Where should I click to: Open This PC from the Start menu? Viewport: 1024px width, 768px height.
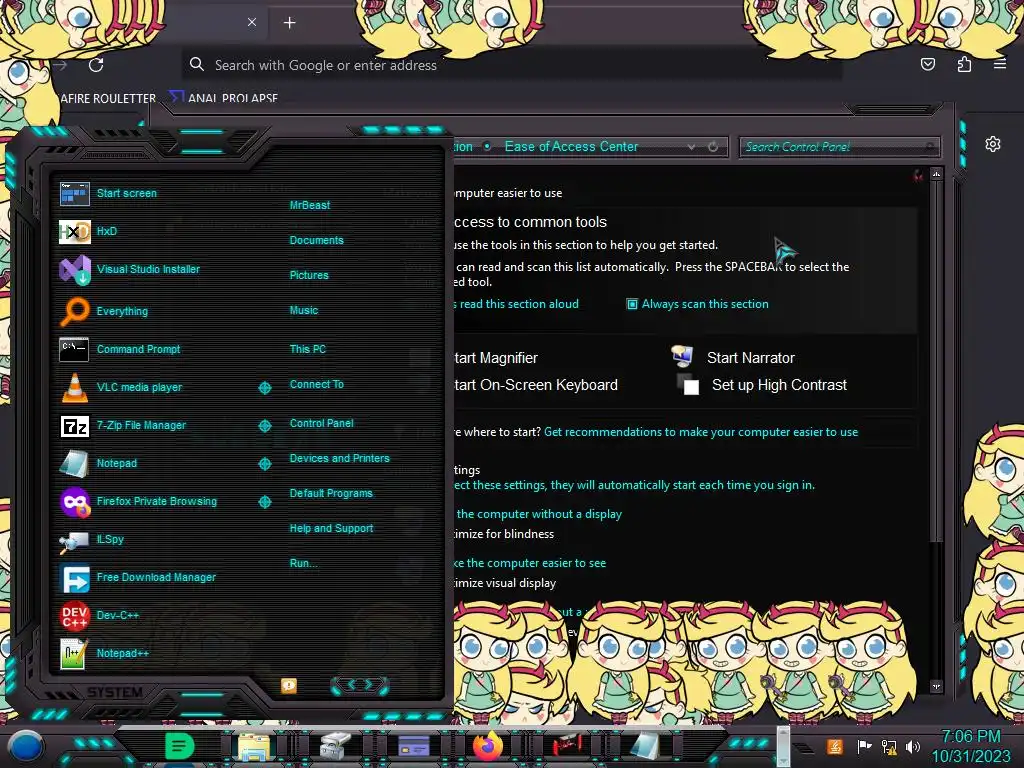(x=308, y=349)
